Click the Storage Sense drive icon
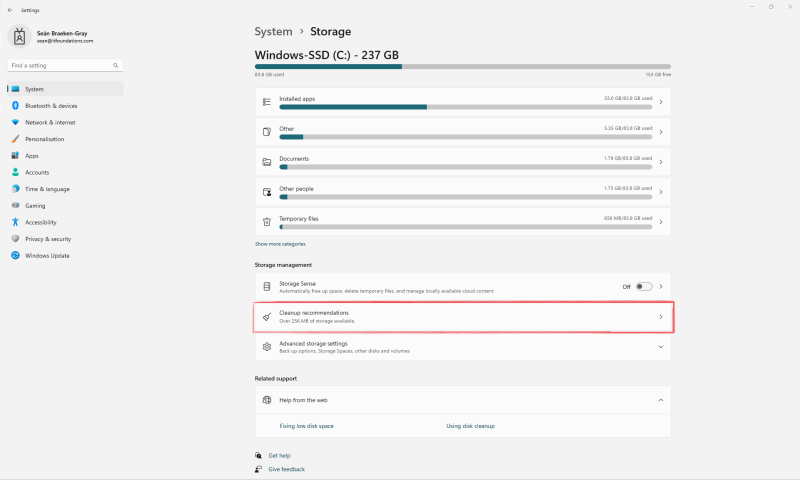This screenshot has width=800, height=480. click(x=267, y=287)
